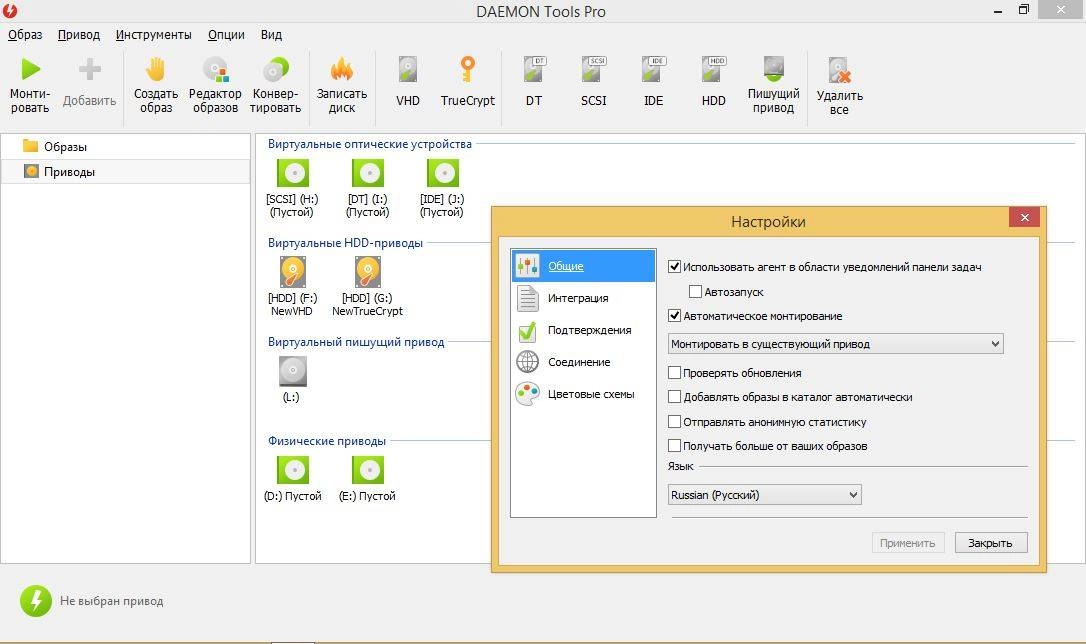The image size is (1086, 644).
Task: Click the Закрыть button
Action: (x=990, y=543)
